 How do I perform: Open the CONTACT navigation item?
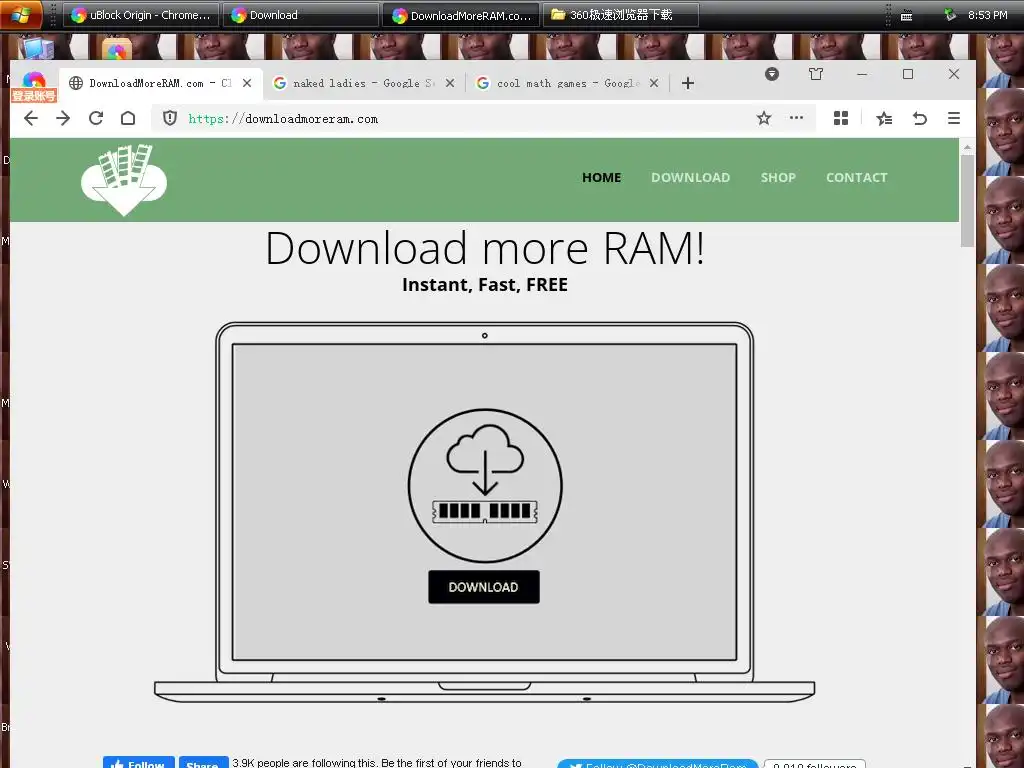pyautogui.click(x=856, y=177)
